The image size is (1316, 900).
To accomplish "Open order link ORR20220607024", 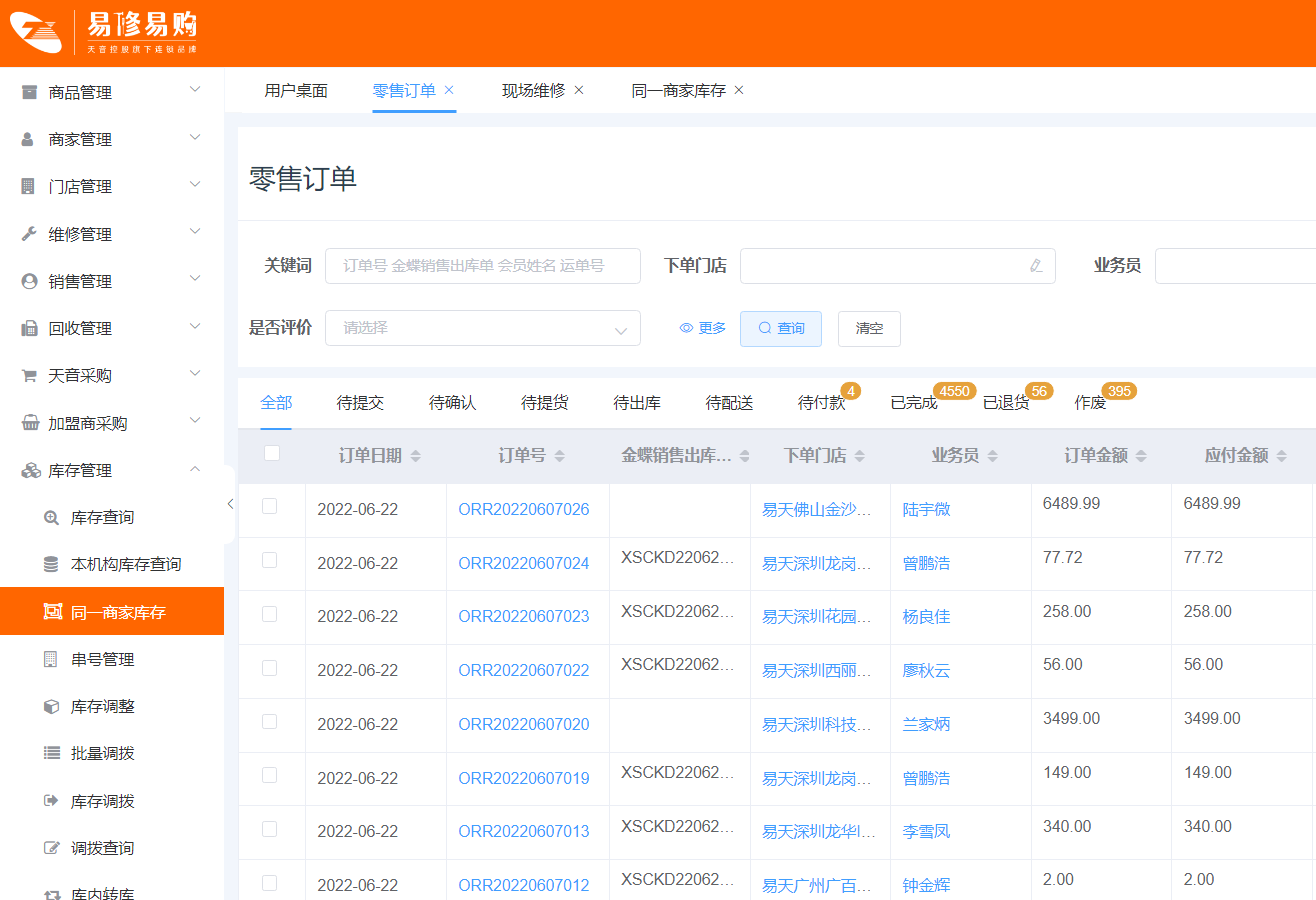I will (x=523, y=563).
